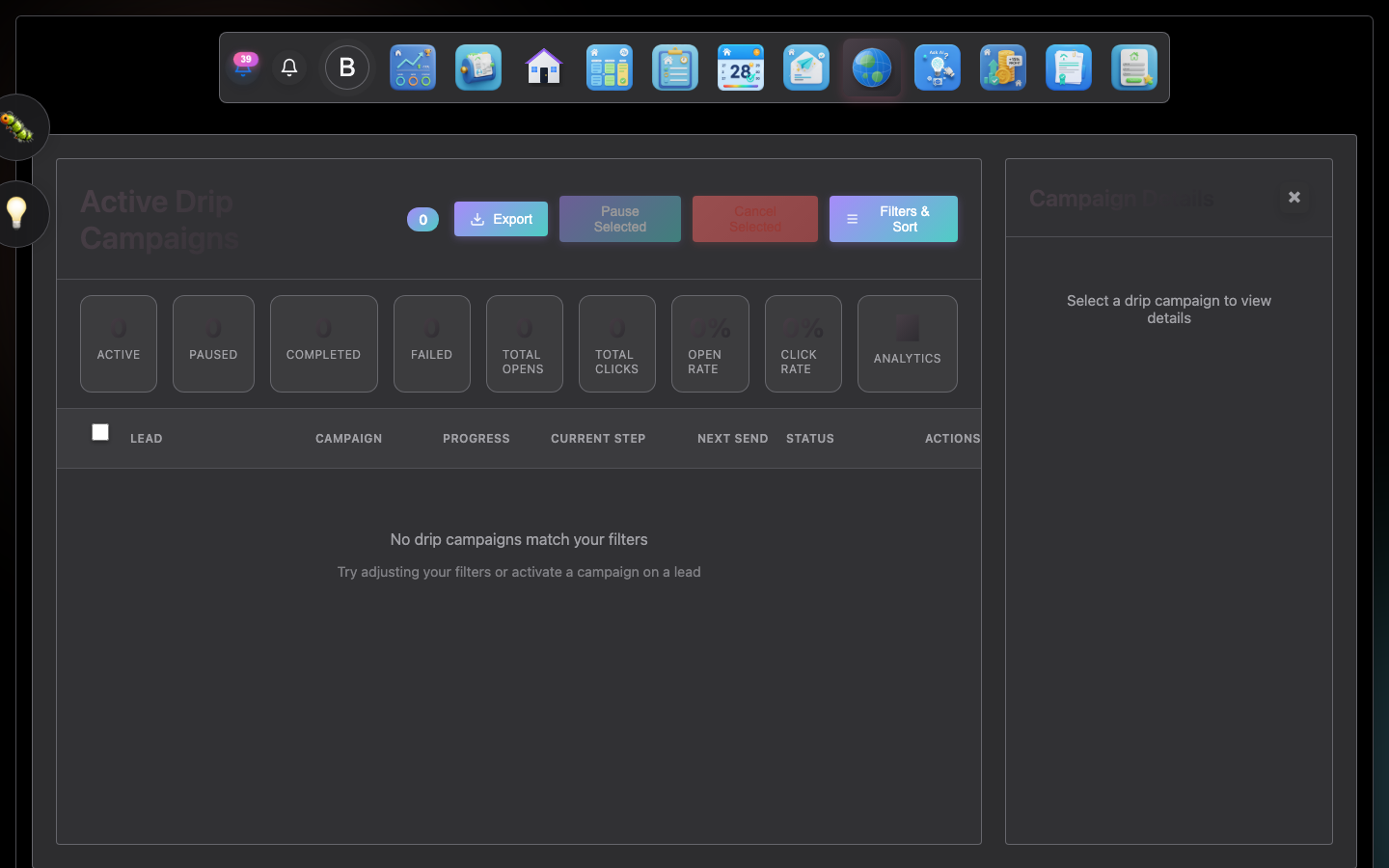Open the calendar icon showing 28
This screenshot has height=868, width=1389.
[741, 68]
